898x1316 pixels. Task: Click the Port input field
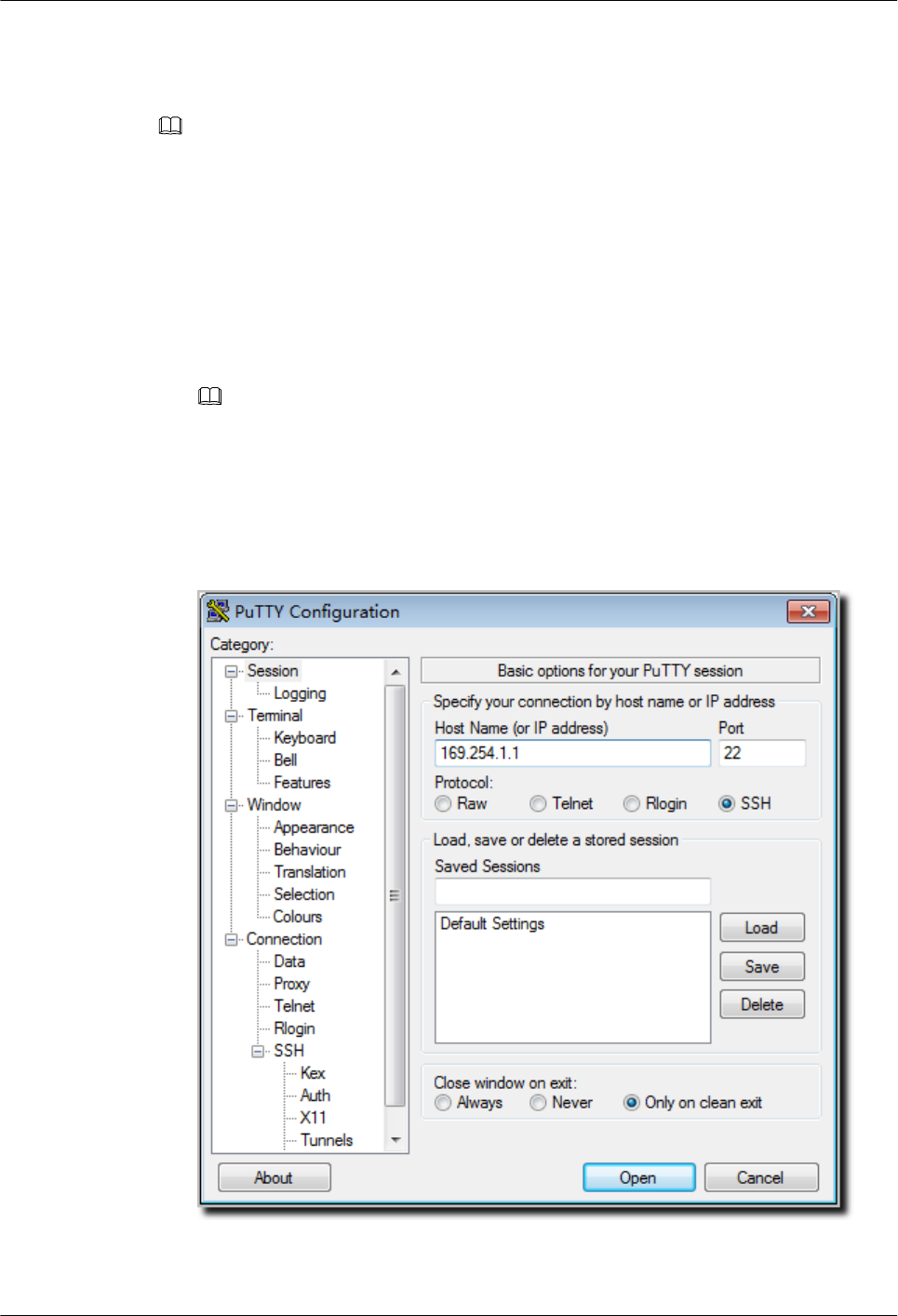762,753
